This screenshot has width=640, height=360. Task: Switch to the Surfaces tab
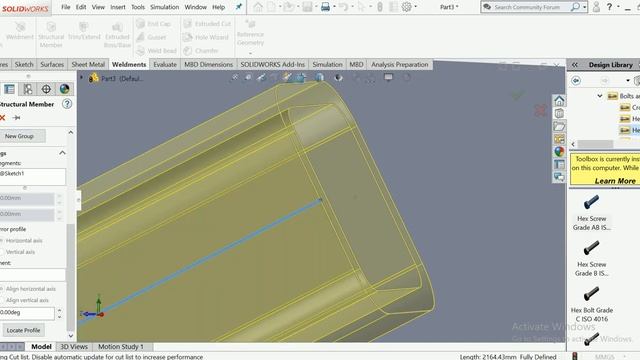pos(52,64)
